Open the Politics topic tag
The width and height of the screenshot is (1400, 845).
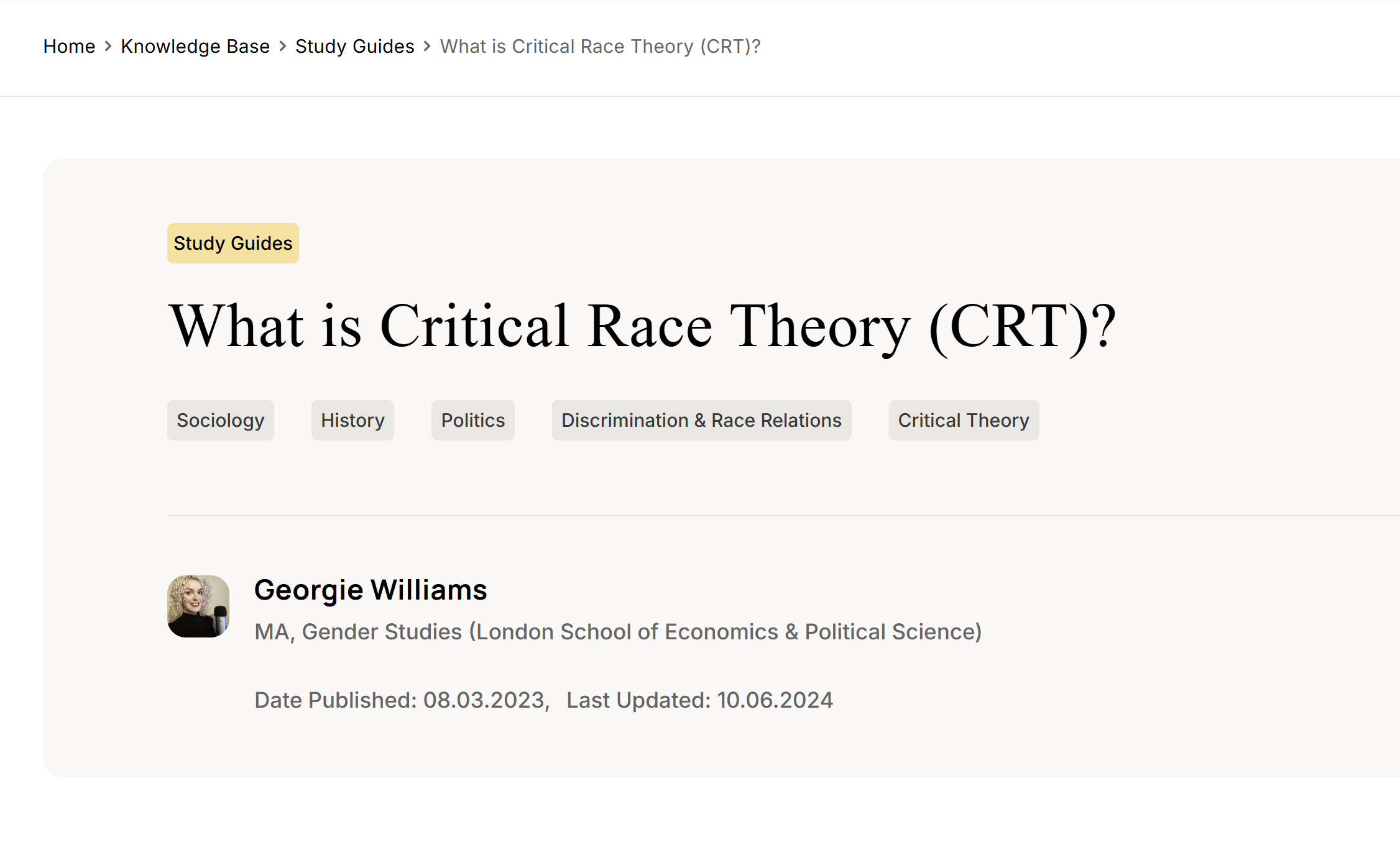[472, 421]
